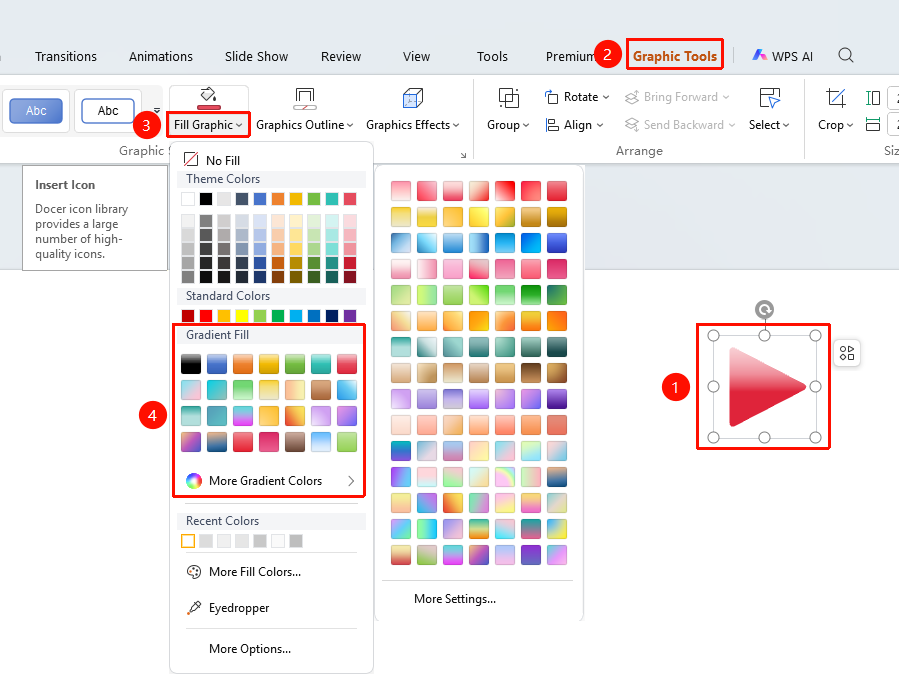Open the Animations tab

click(161, 56)
